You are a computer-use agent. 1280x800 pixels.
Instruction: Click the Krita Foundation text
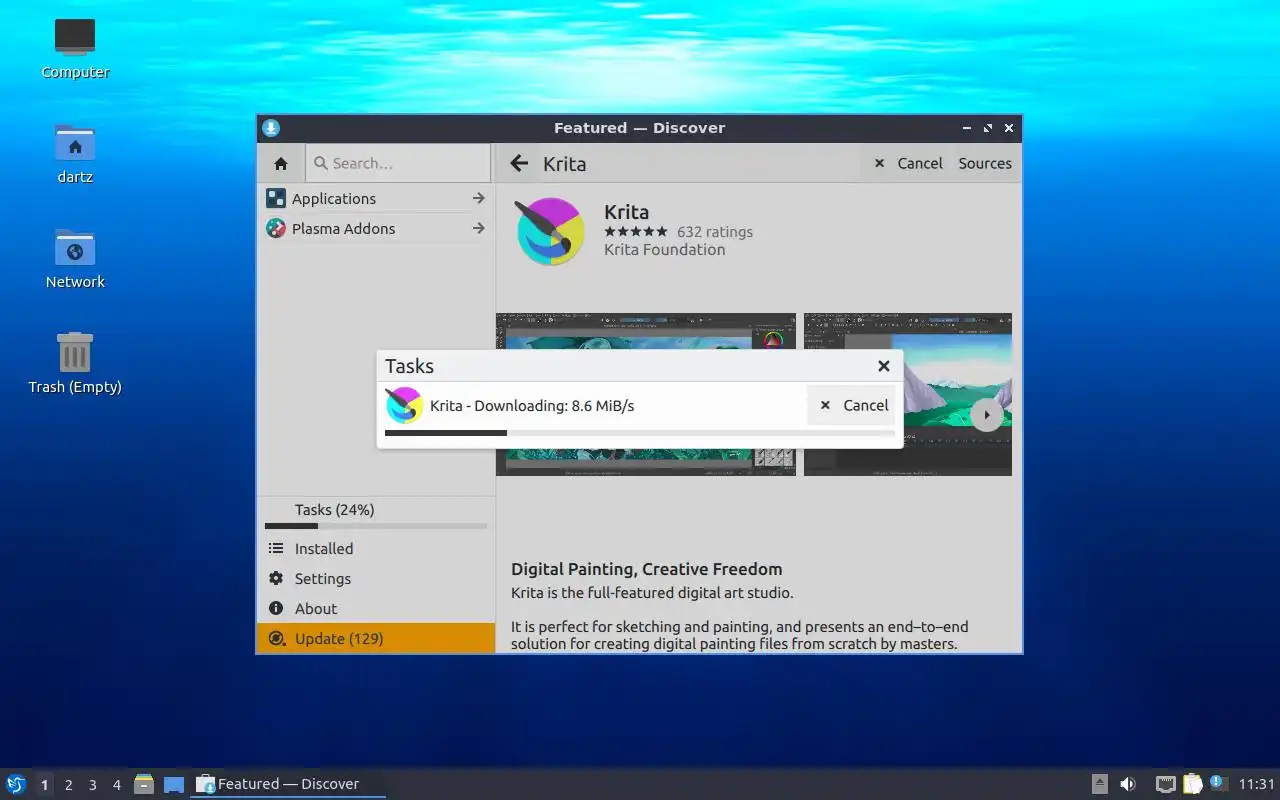click(x=664, y=250)
